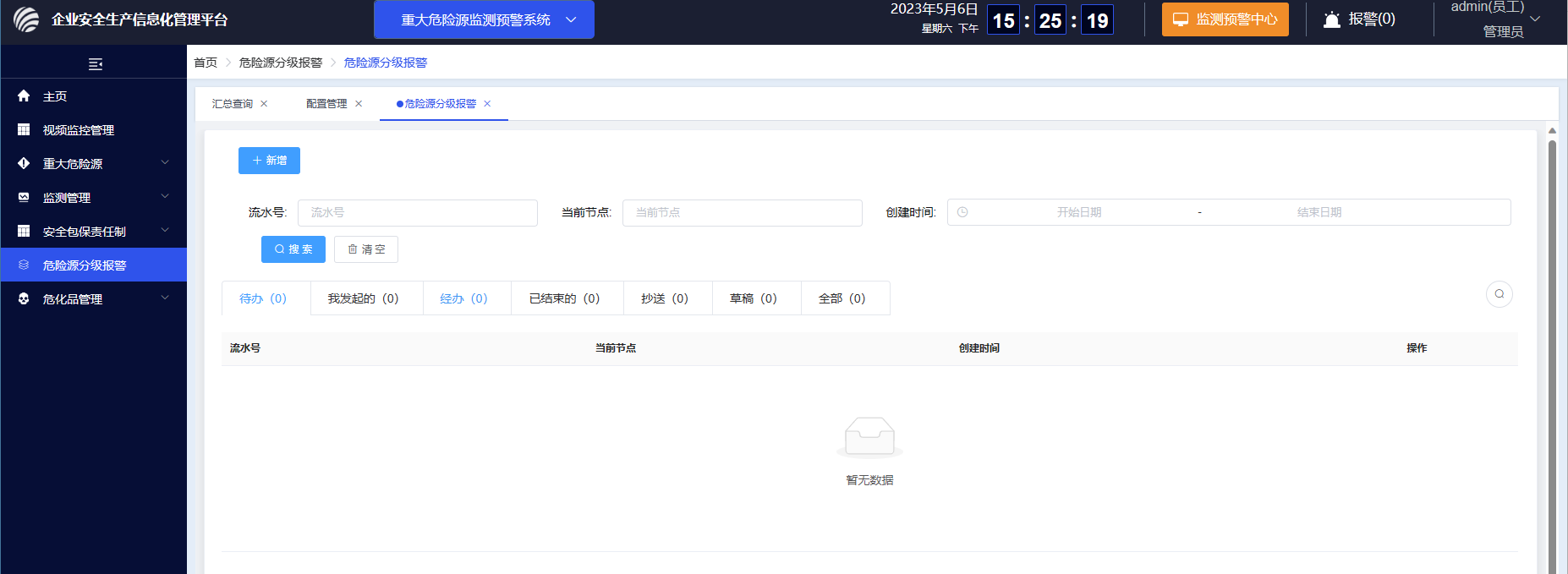Screen dimensions: 1568x574
Task: Click the monitor icon beside 监测管理
Action: pos(24,197)
